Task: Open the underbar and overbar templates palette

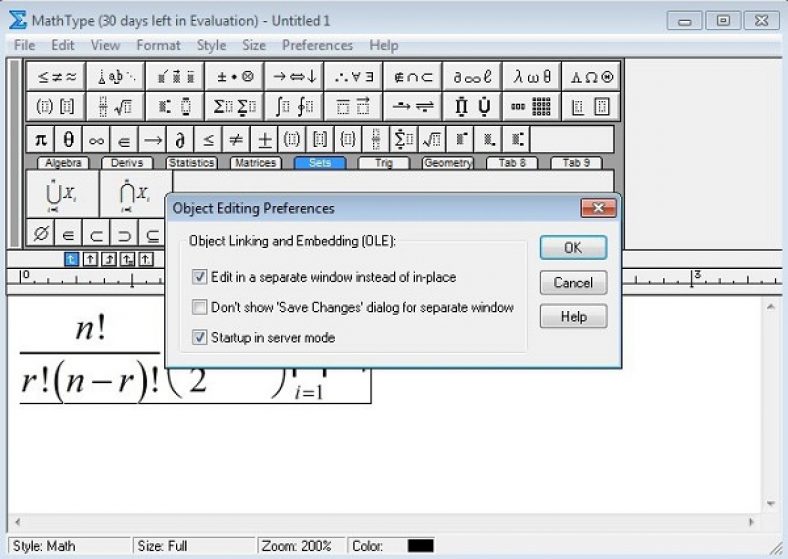Action: pyautogui.click(x=353, y=106)
